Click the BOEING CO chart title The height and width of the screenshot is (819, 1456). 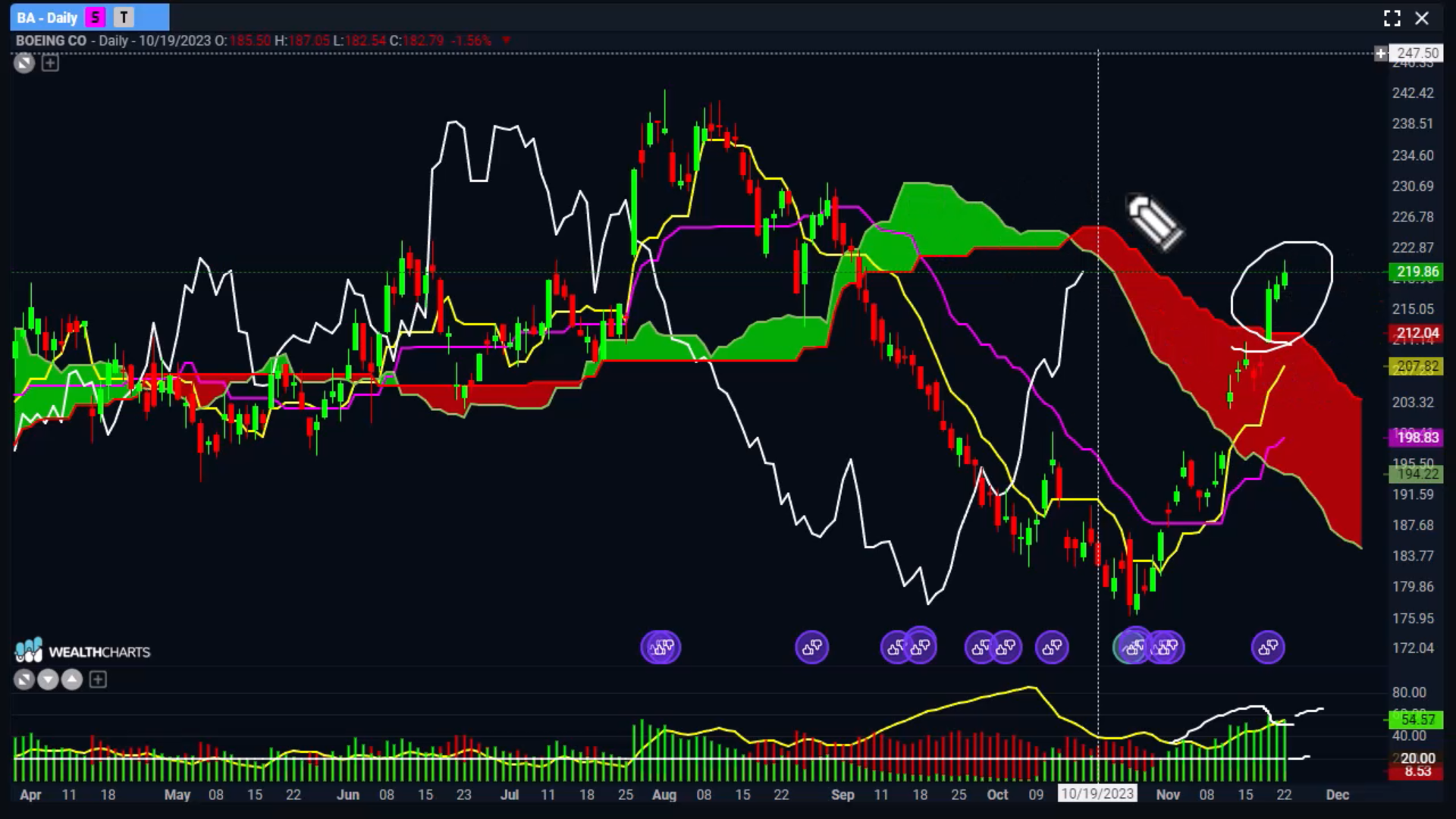(x=51, y=40)
